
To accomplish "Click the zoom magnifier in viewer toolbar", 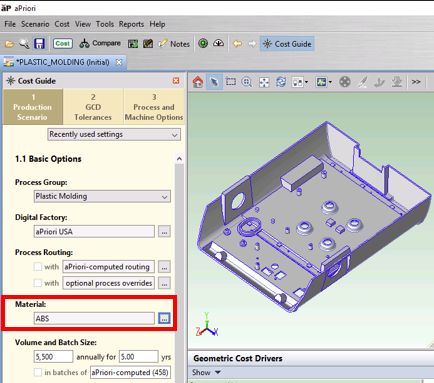I will point(247,82).
